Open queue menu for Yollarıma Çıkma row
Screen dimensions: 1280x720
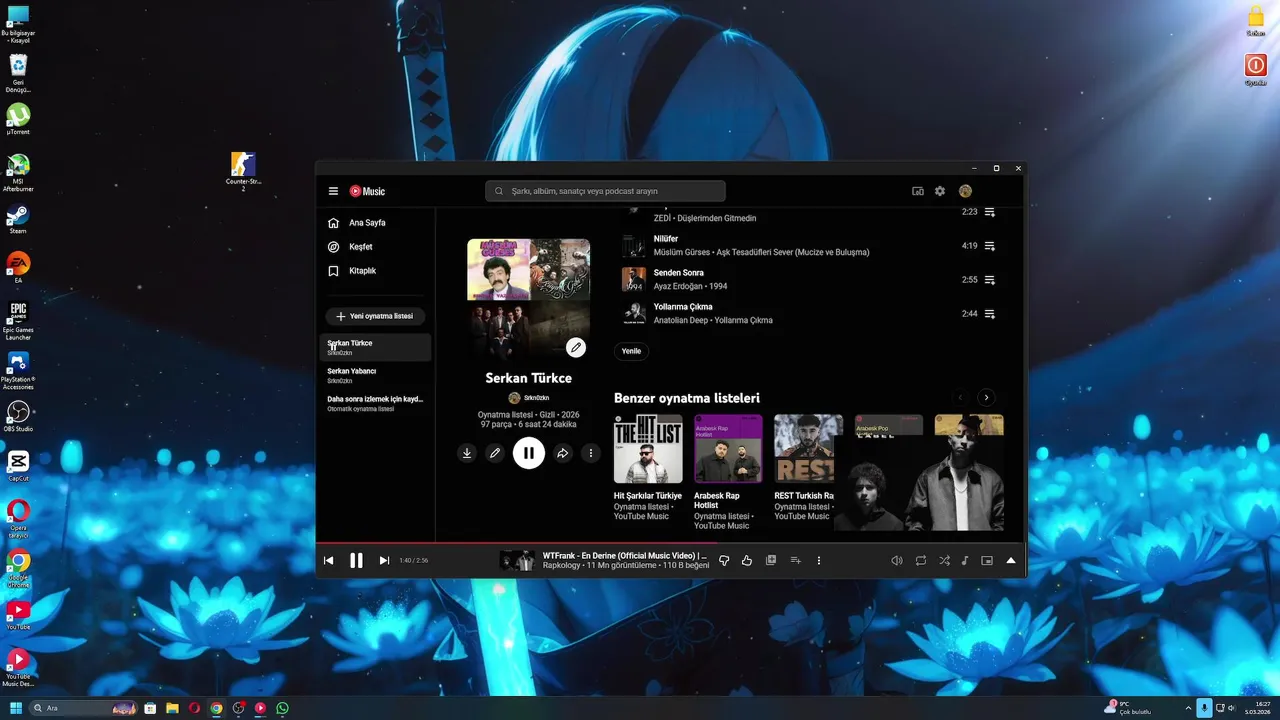coord(990,314)
